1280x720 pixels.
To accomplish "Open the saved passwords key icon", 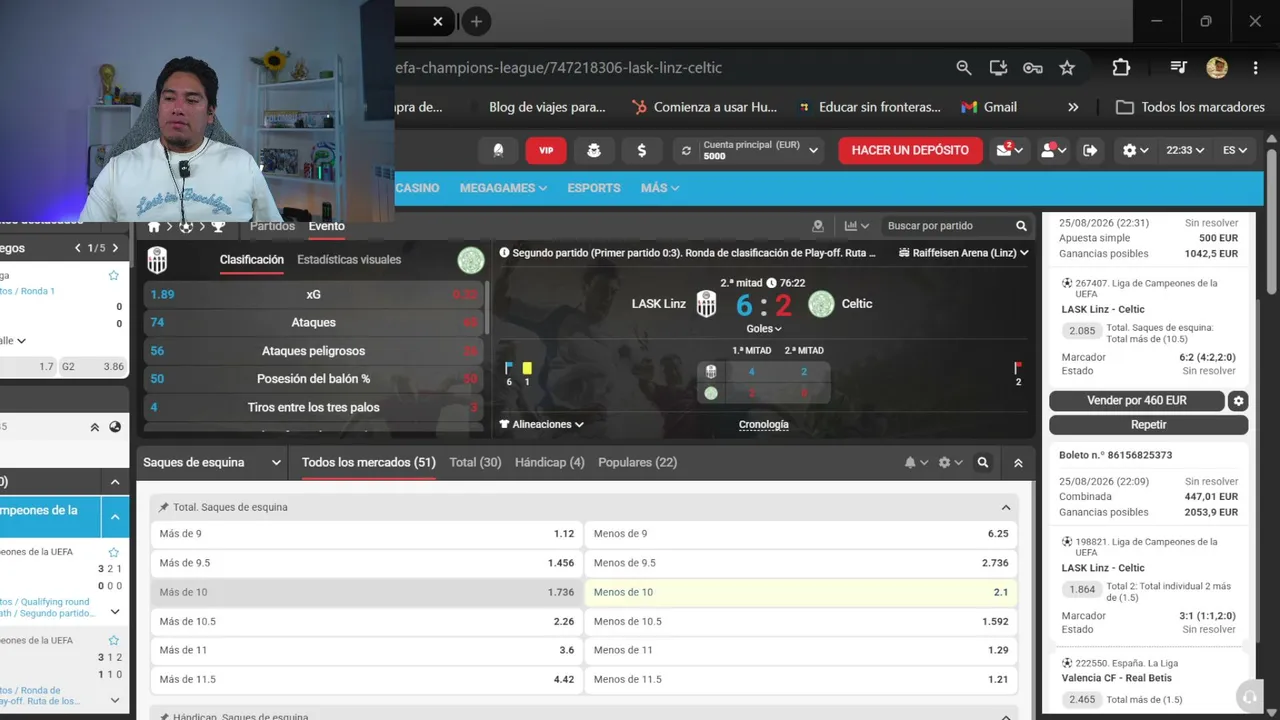I will coord(1033,68).
